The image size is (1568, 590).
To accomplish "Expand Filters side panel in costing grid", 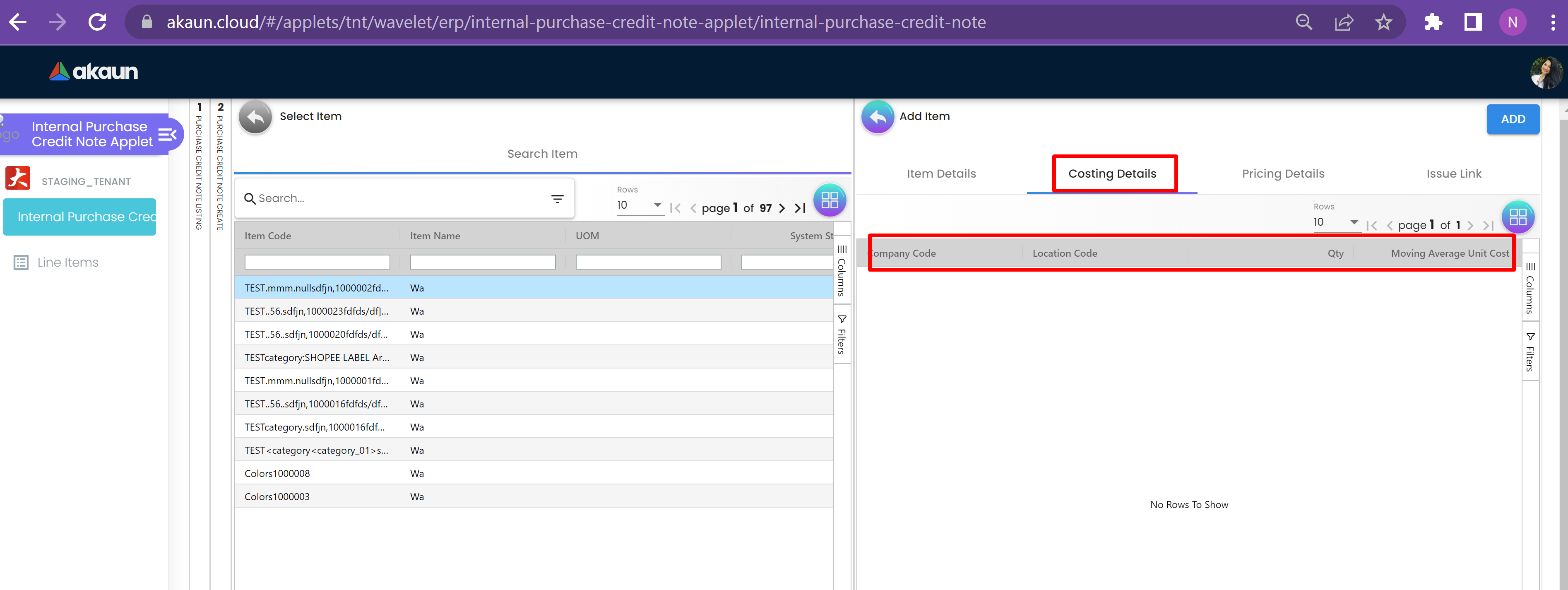I will tap(1530, 352).
